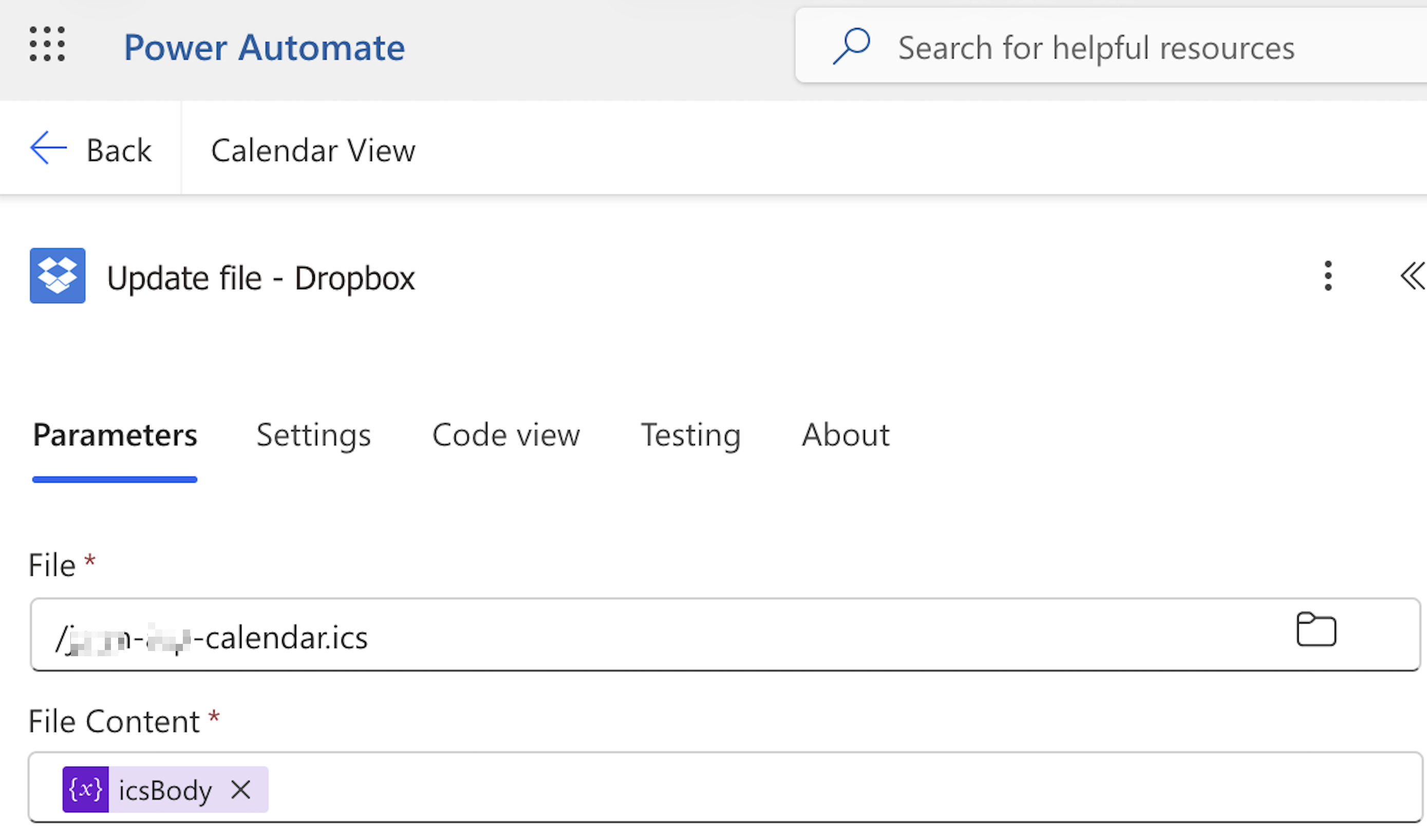The width and height of the screenshot is (1427, 840).
Task: Click the Back button label
Action: click(119, 150)
